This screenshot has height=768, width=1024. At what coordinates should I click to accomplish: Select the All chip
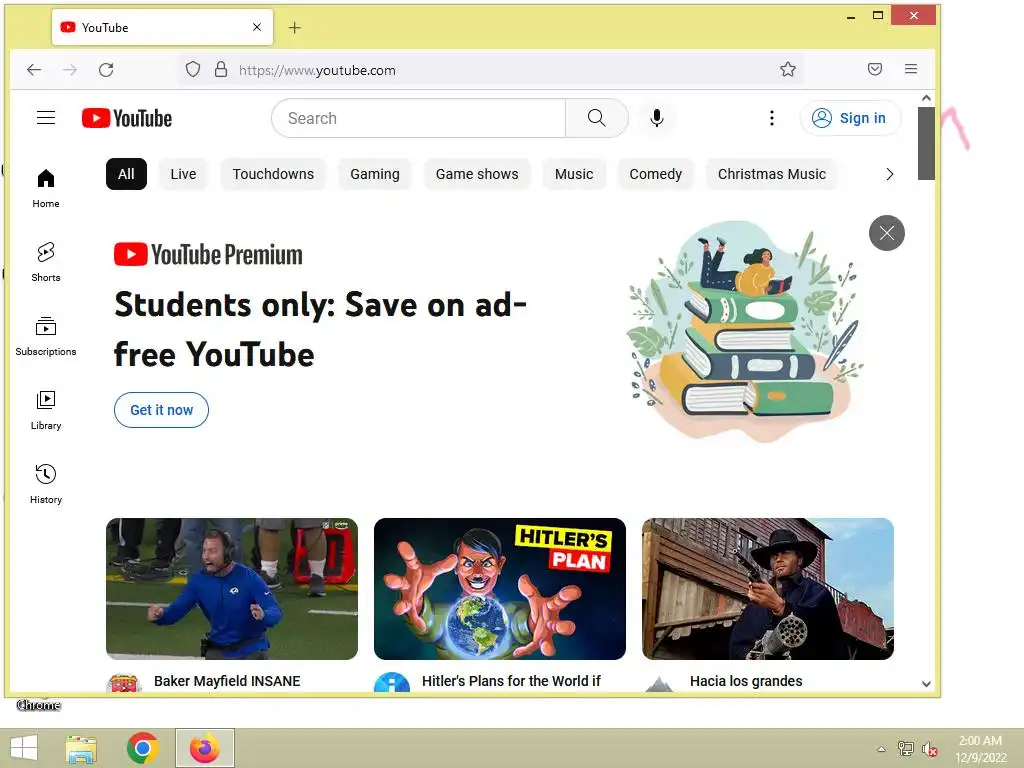pos(126,174)
